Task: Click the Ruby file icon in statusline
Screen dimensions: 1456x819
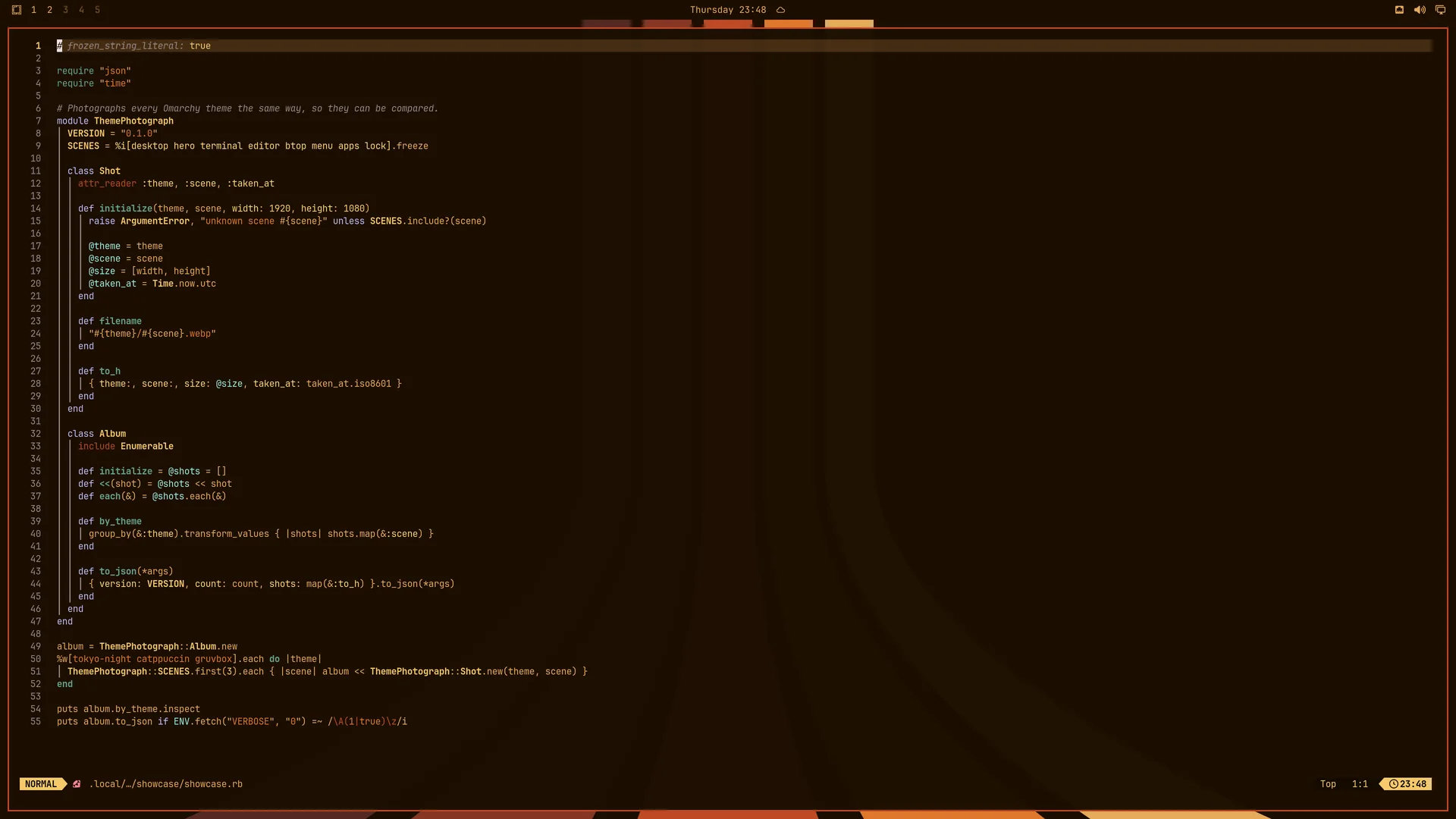Action: [77, 784]
